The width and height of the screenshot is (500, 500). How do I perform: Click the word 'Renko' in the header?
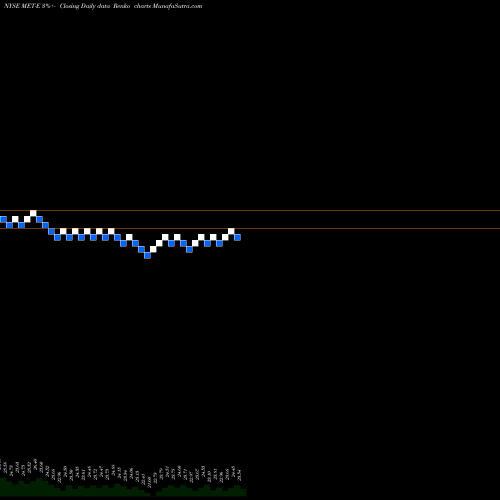pos(121,6)
